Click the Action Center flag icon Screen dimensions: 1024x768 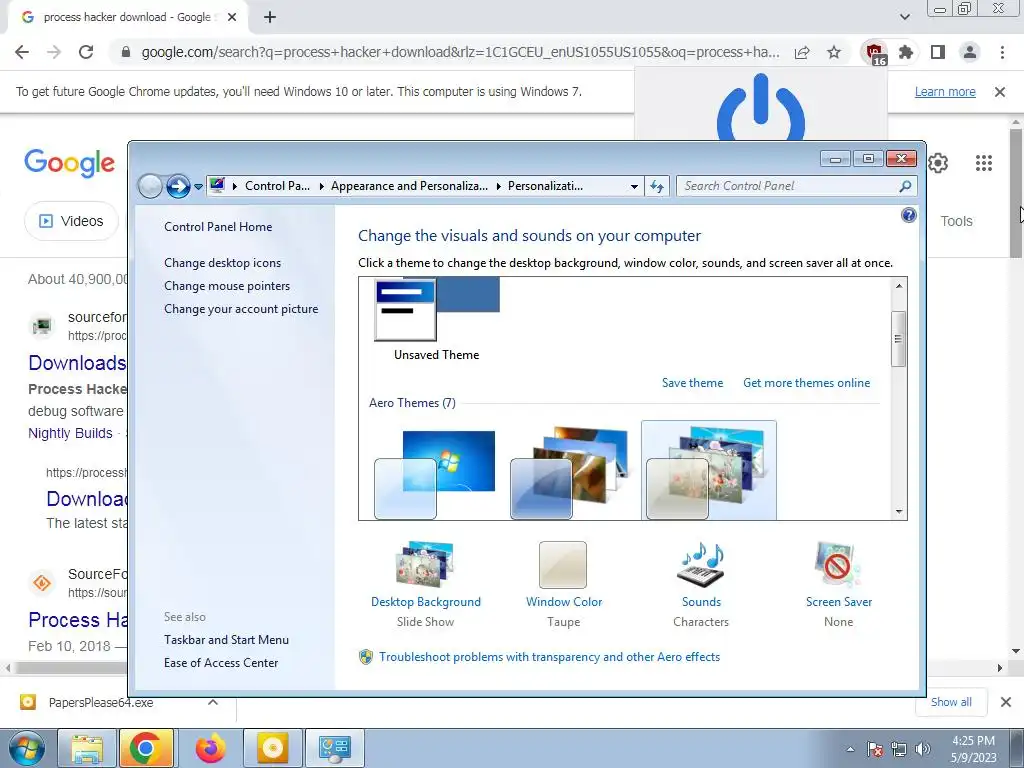875,749
